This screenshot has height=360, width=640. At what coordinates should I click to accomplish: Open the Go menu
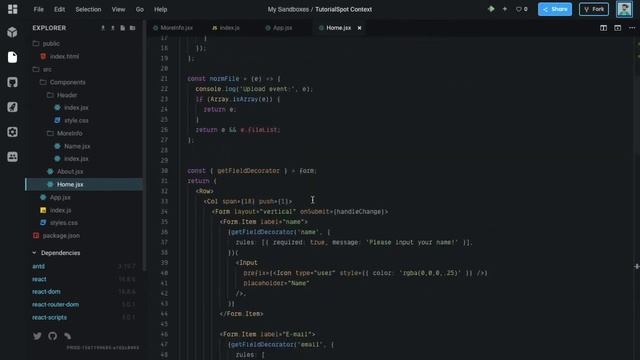[x=140, y=9]
